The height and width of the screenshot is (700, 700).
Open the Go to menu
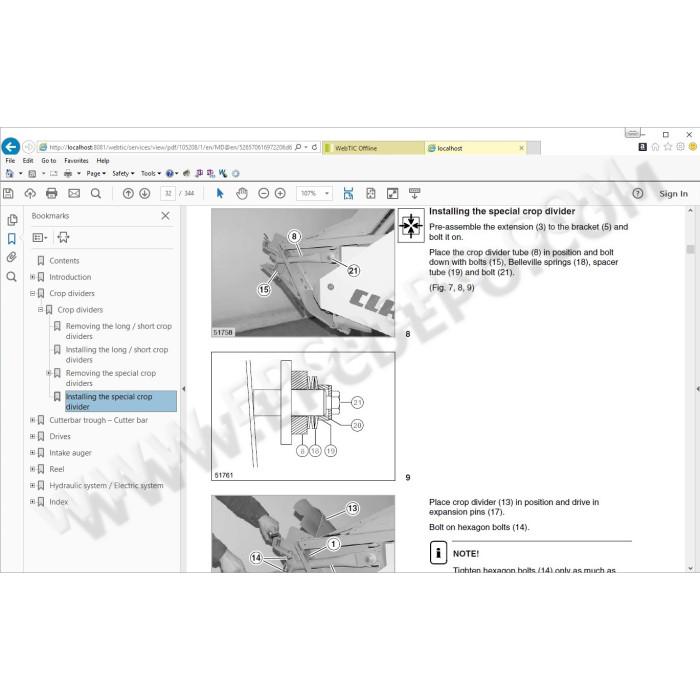click(x=49, y=161)
